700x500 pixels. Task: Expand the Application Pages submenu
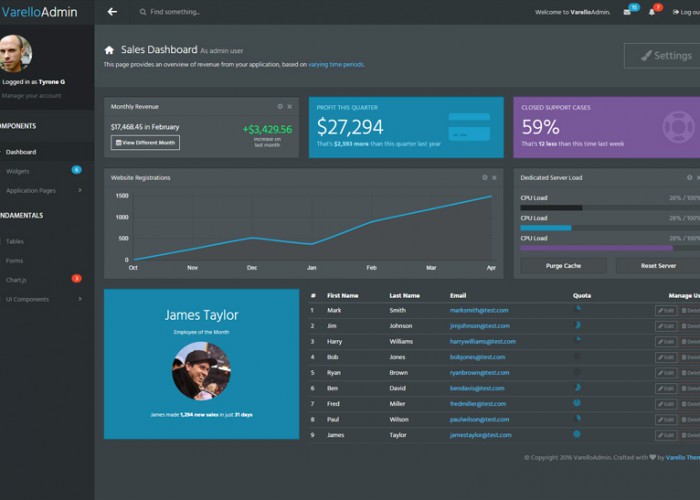coord(80,190)
